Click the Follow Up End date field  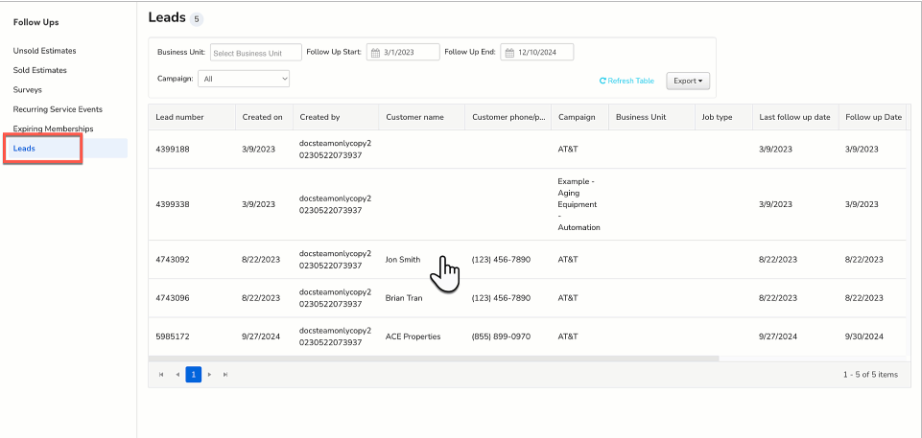(537, 52)
